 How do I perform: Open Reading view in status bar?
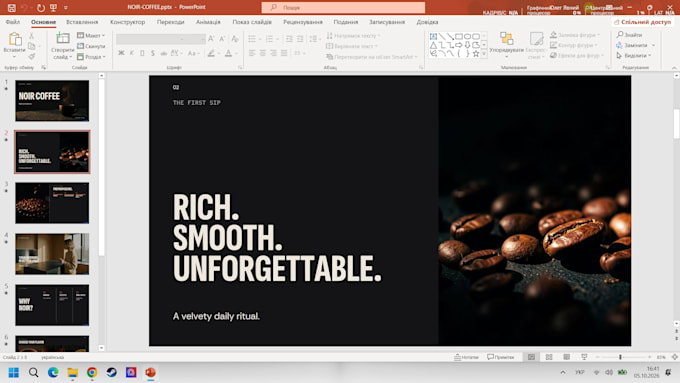[567, 357]
